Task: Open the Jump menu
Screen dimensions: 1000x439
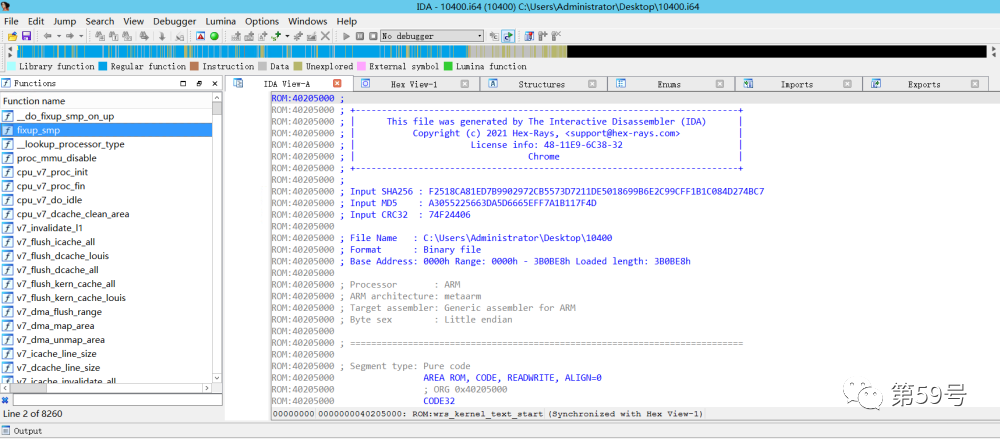Action: point(65,21)
